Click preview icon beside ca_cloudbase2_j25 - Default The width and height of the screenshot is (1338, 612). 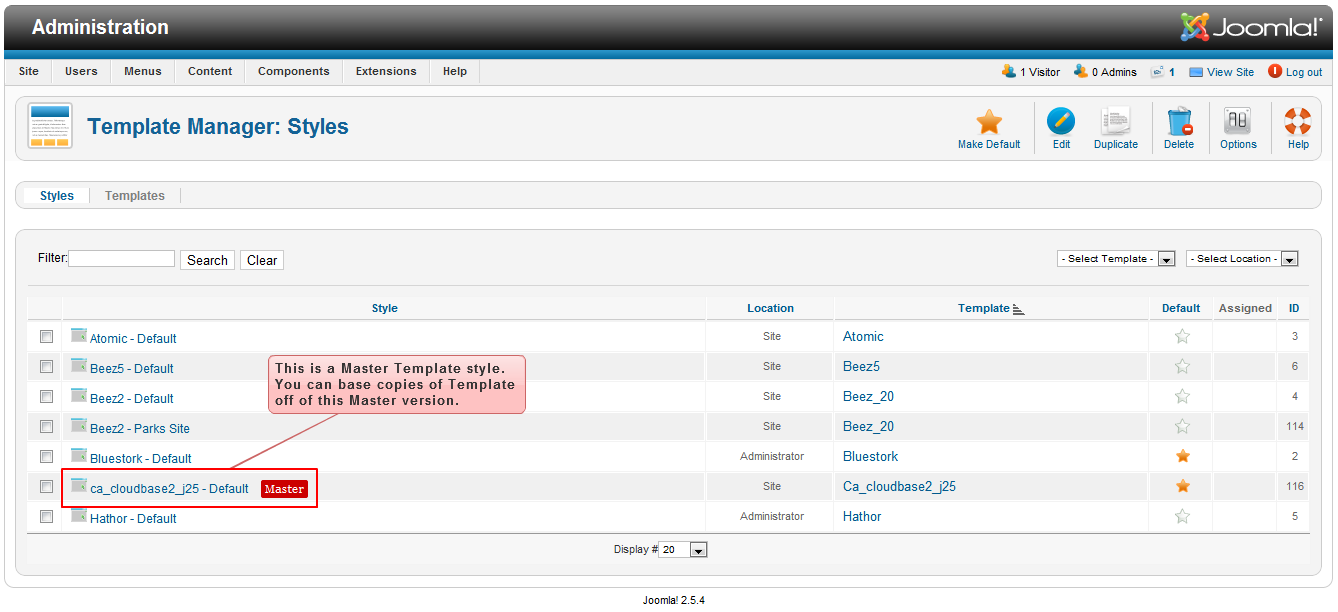tap(79, 485)
